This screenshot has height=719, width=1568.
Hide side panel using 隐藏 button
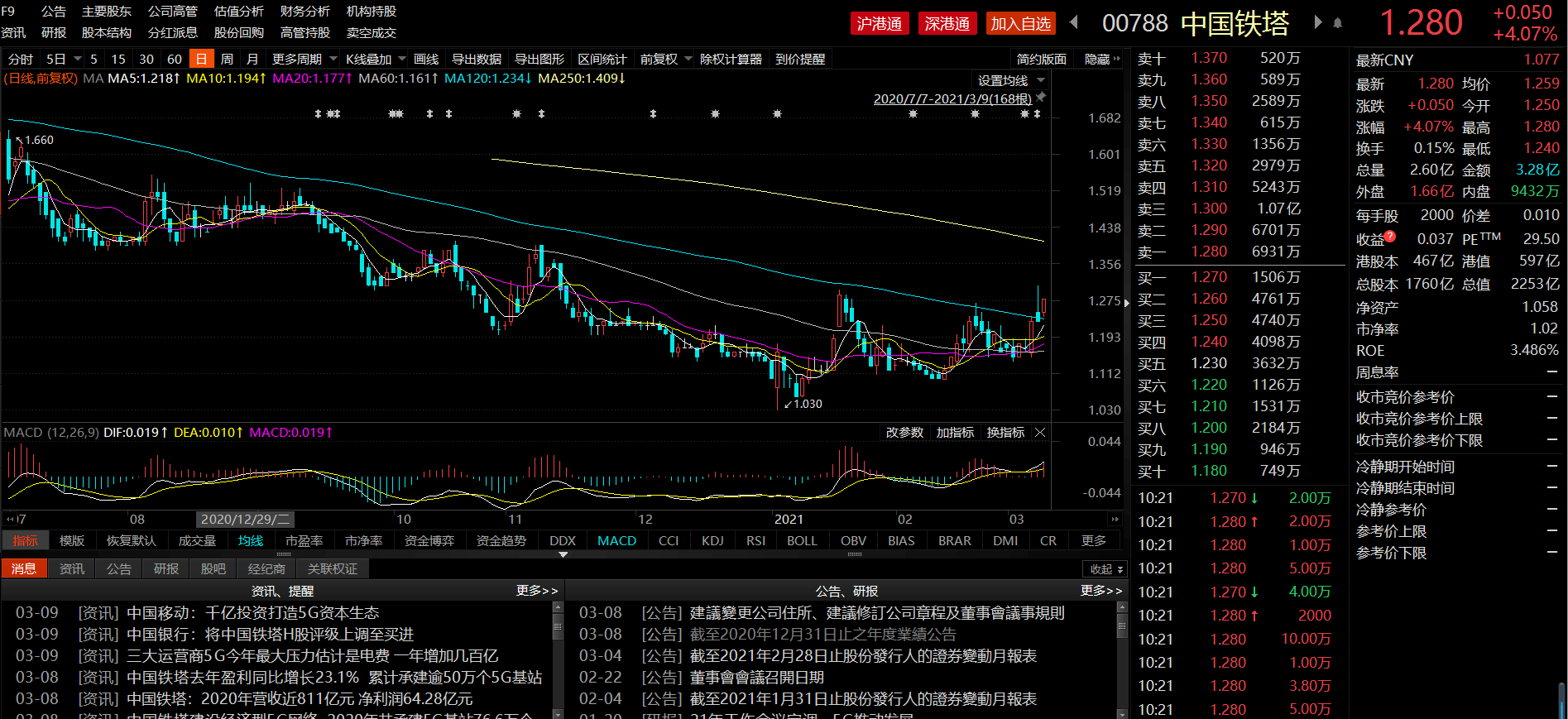1101,59
